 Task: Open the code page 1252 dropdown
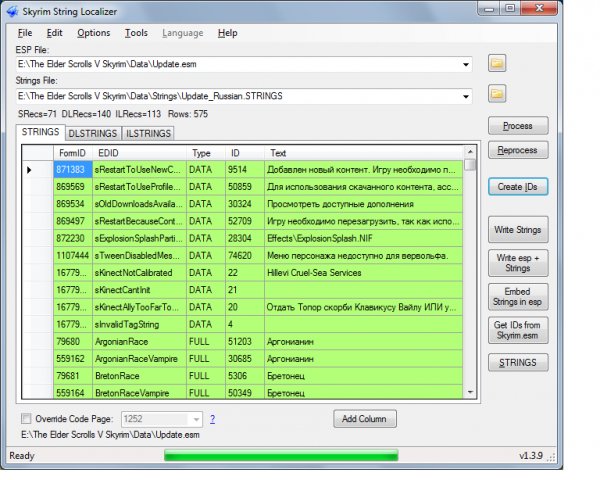(x=197, y=419)
